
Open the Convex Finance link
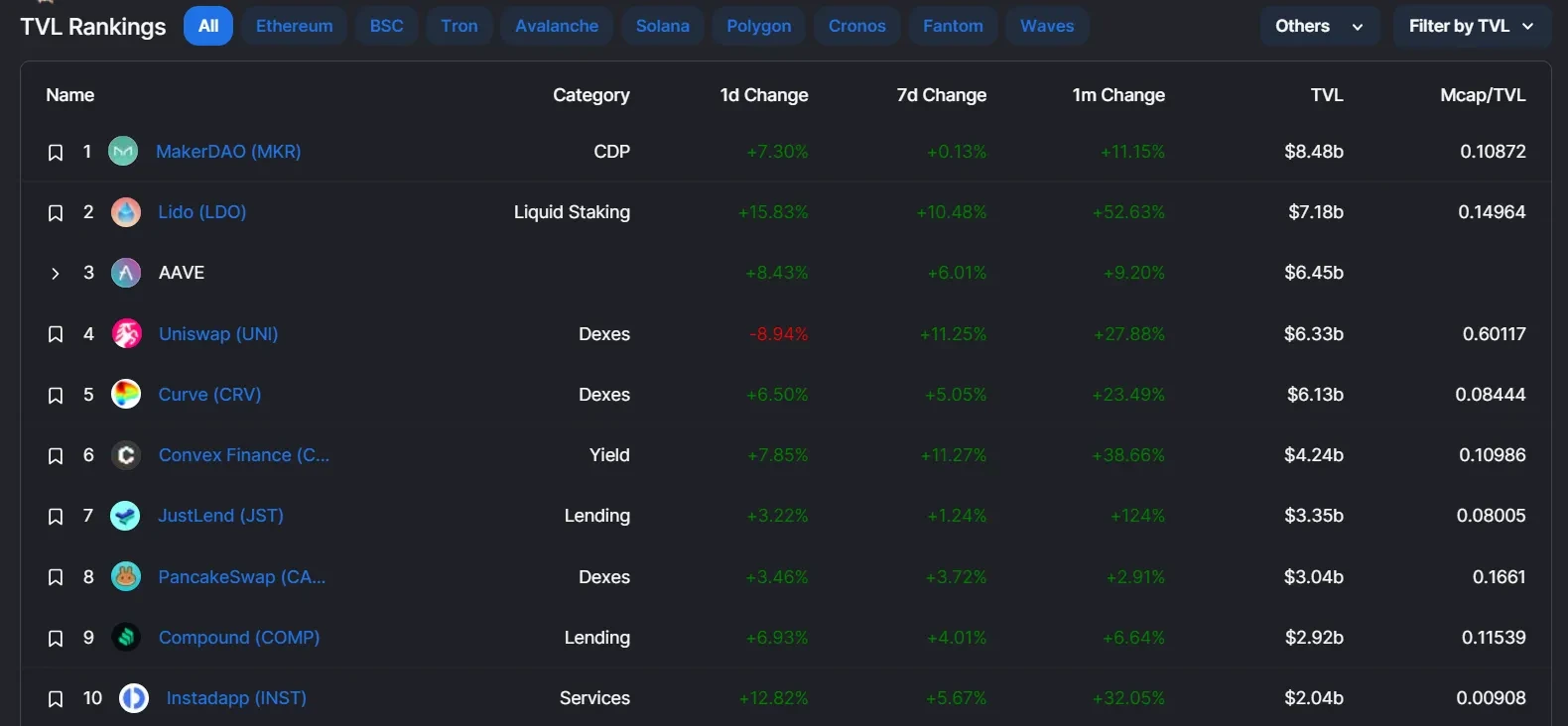[244, 455]
